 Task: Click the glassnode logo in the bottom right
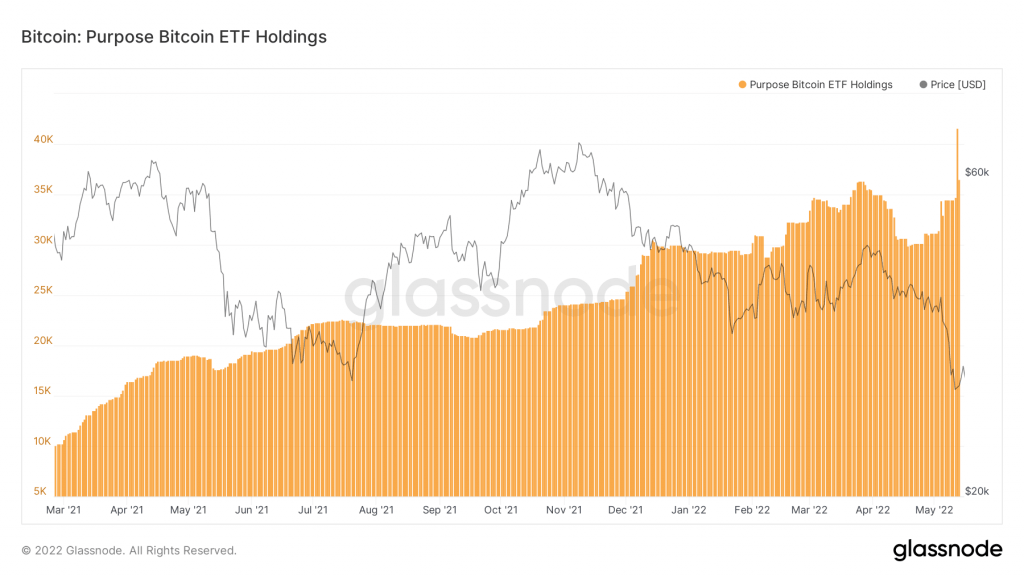(947, 549)
